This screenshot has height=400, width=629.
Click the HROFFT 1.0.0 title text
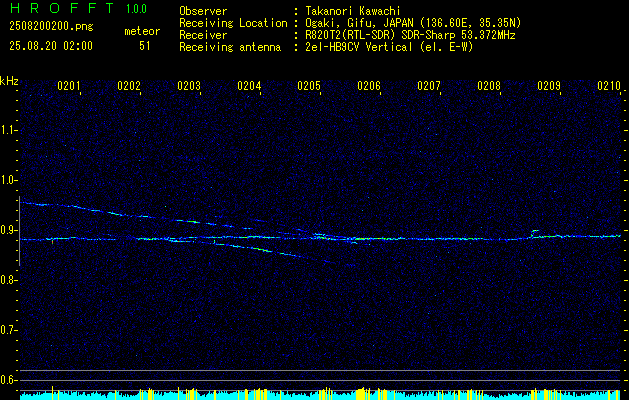point(78,8)
